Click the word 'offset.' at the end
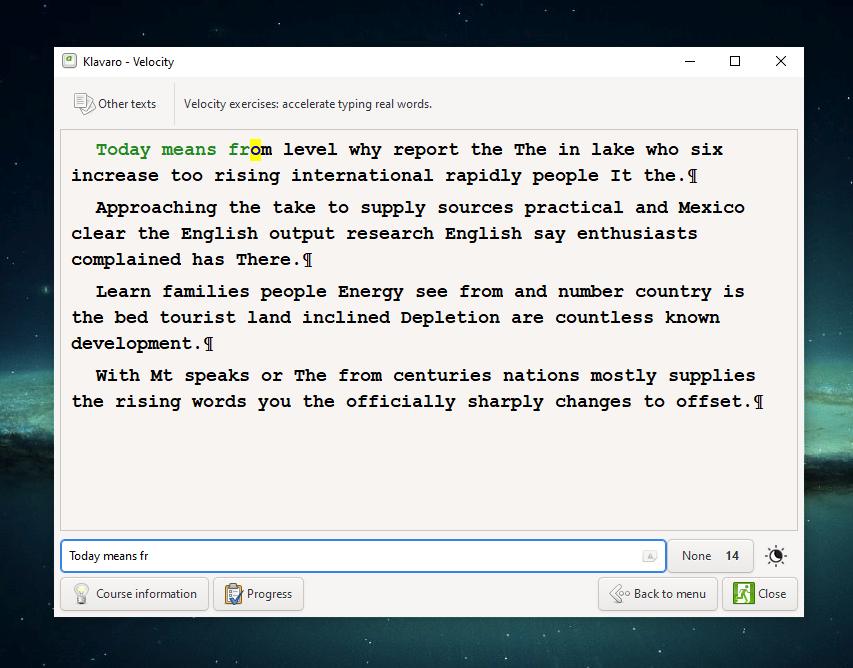The height and width of the screenshot is (668, 853). (714, 402)
